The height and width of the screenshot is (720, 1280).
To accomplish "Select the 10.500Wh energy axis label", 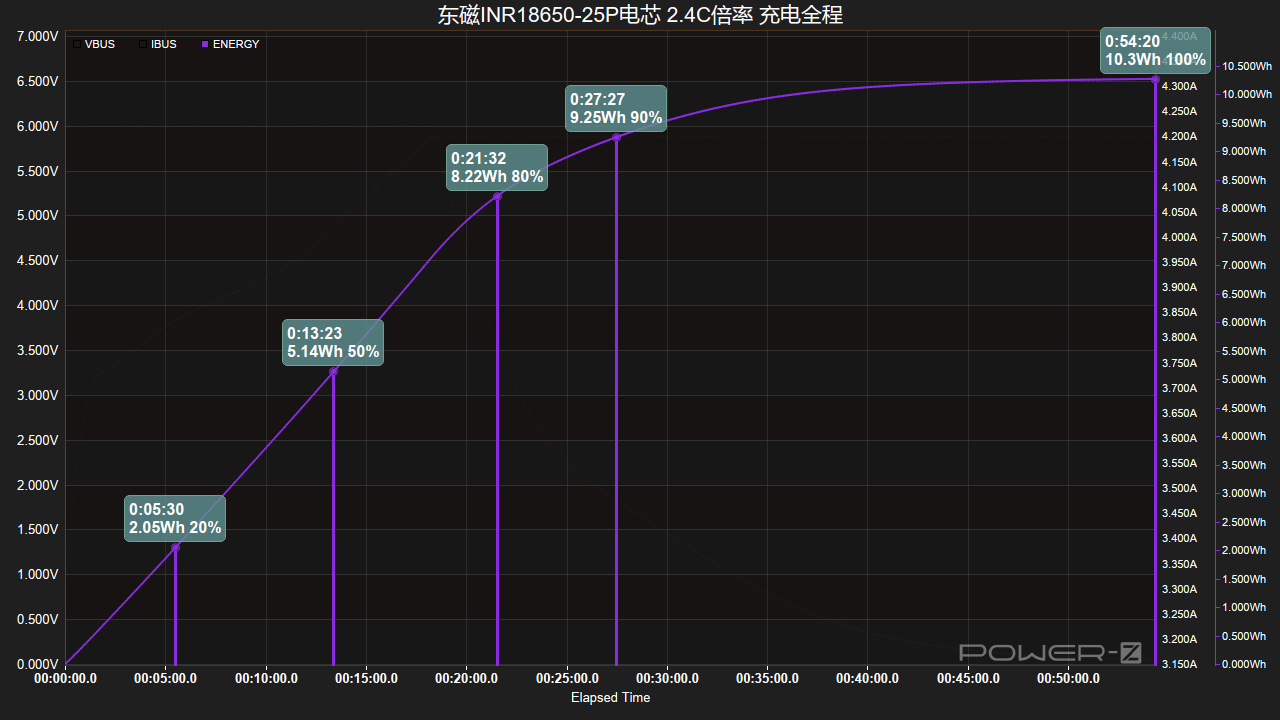I will 1246,66.
